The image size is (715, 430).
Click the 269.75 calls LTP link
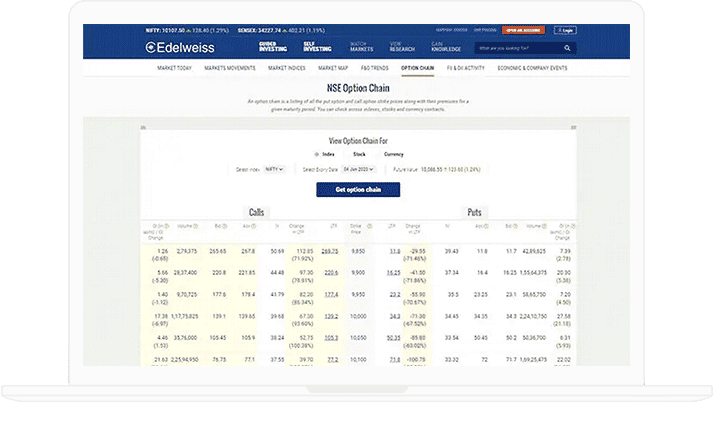click(x=331, y=251)
